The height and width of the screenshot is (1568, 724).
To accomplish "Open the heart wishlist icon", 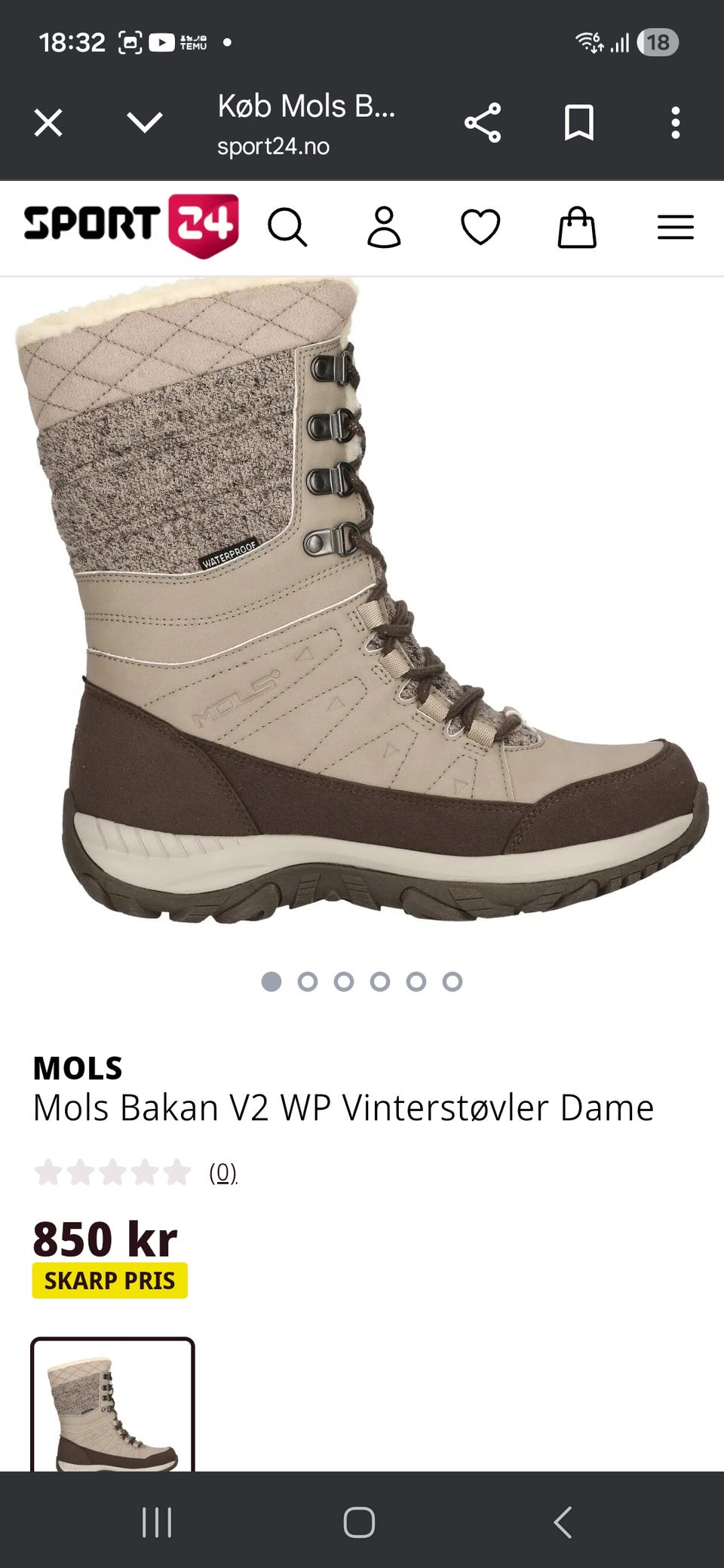I will point(480,227).
